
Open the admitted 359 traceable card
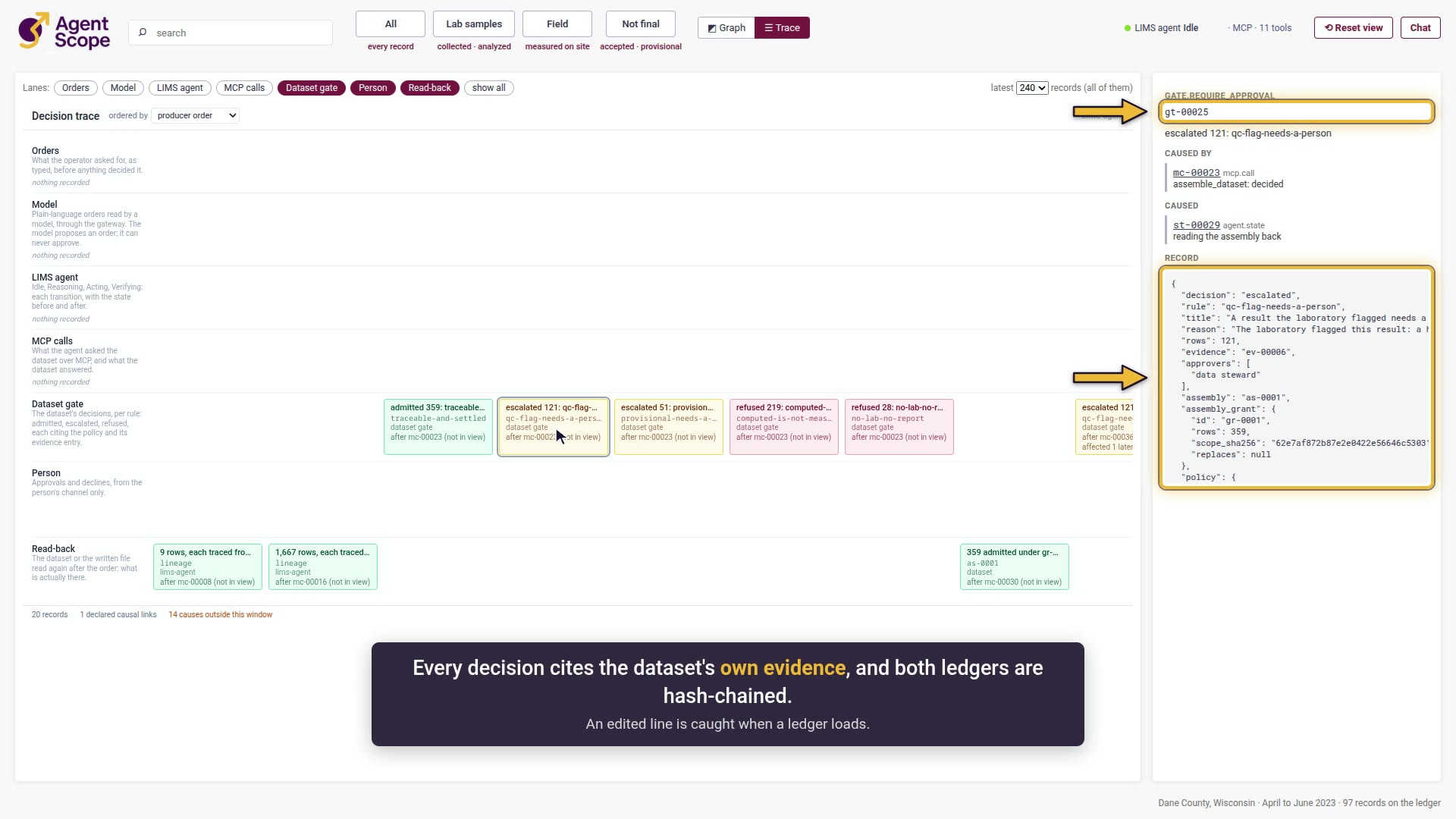[438, 427]
